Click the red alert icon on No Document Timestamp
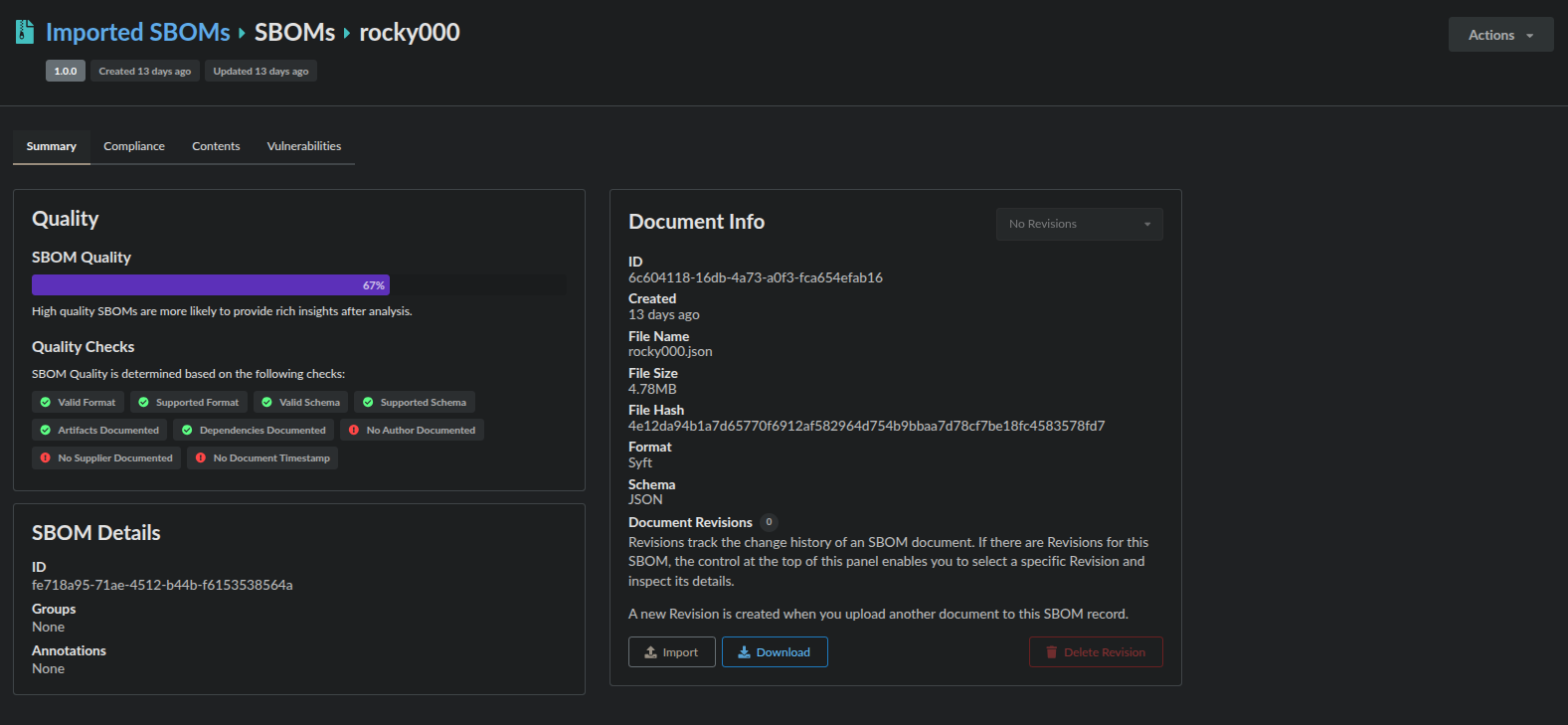 201,458
